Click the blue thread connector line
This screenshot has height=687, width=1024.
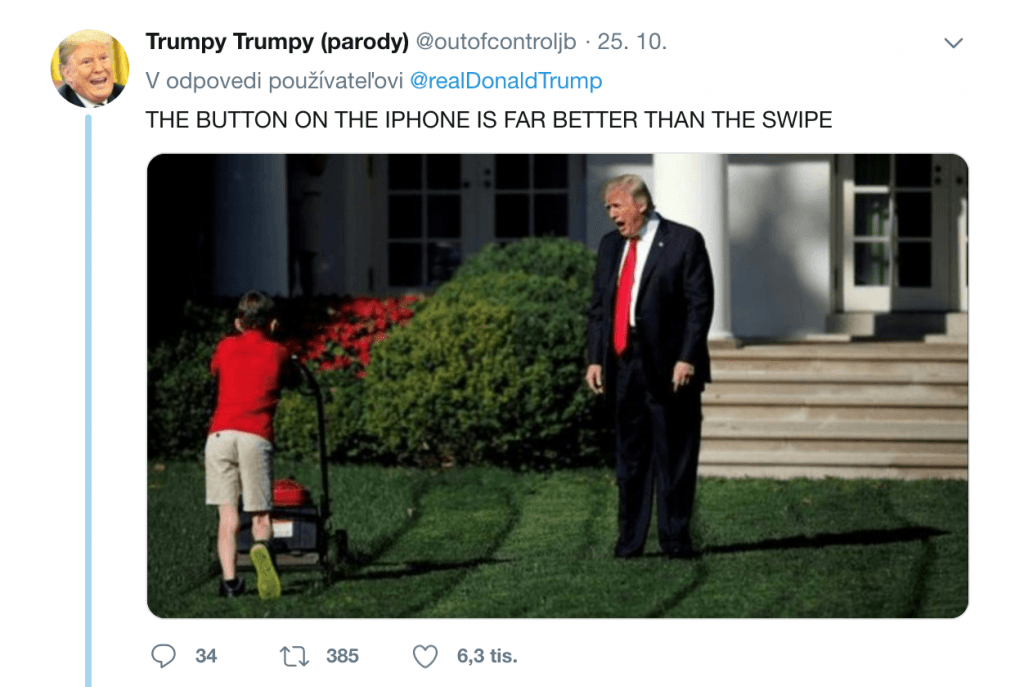coord(88,400)
